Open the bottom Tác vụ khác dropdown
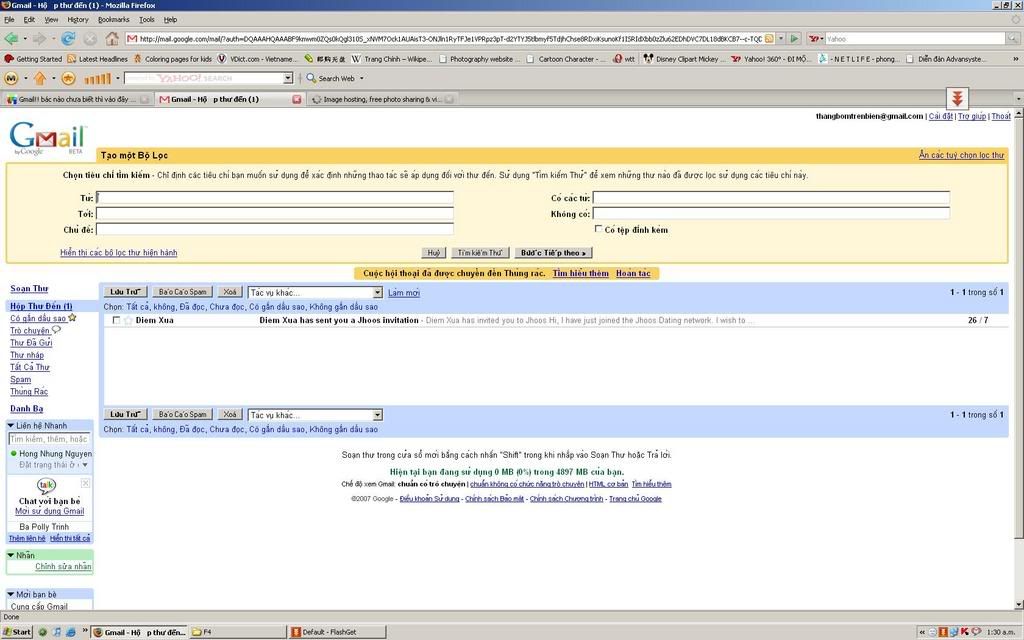The height and width of the screenshot is (640, 1024). pos(315,415)
